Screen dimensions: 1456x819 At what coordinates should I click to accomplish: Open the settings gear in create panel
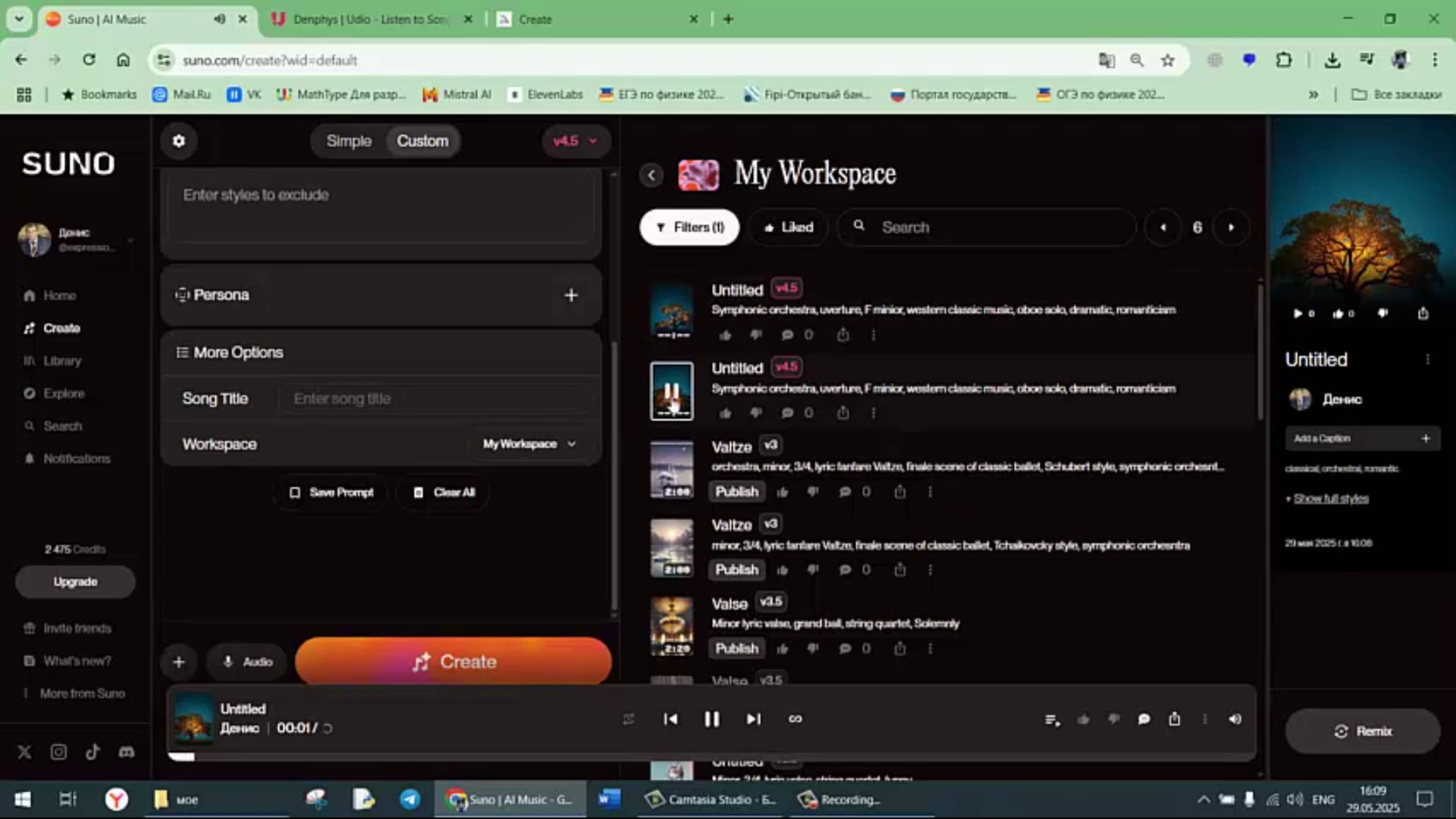tap(179, 141)
